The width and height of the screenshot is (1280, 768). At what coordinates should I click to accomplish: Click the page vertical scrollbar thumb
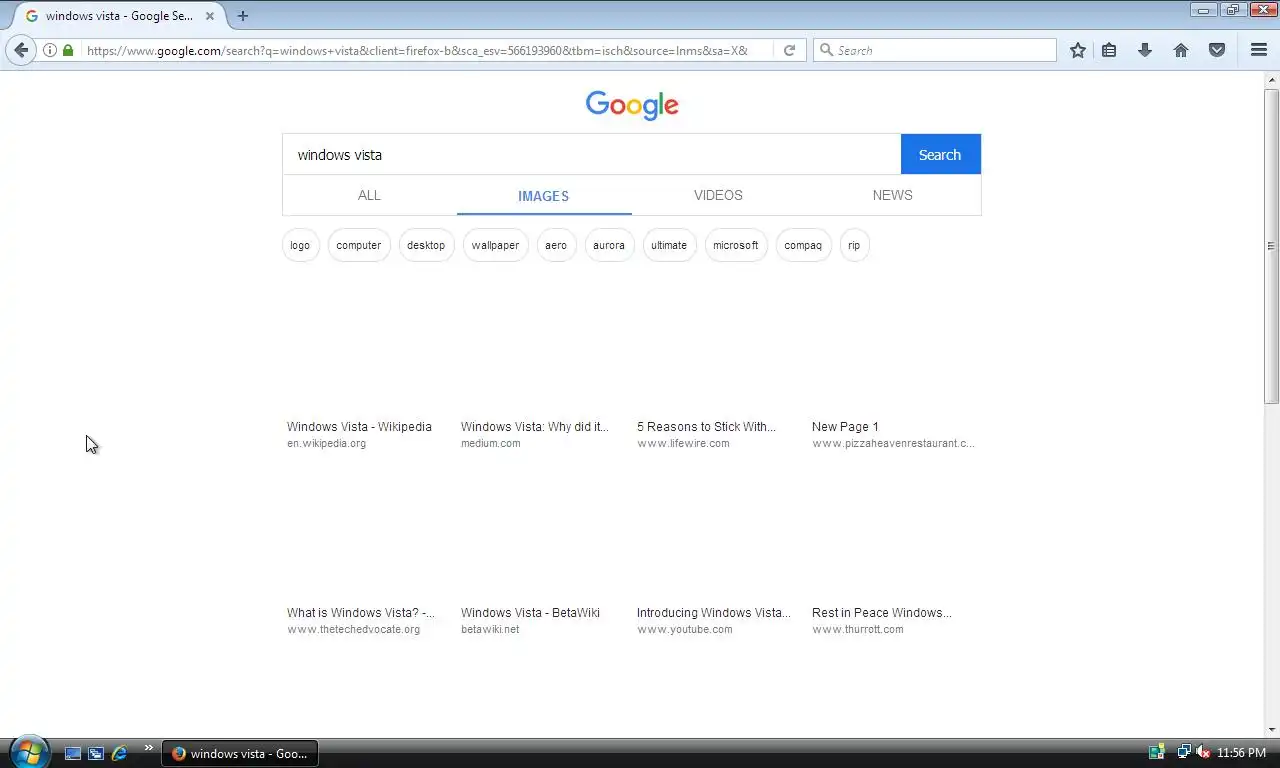pyautogui.click(x=1271, y=246)
